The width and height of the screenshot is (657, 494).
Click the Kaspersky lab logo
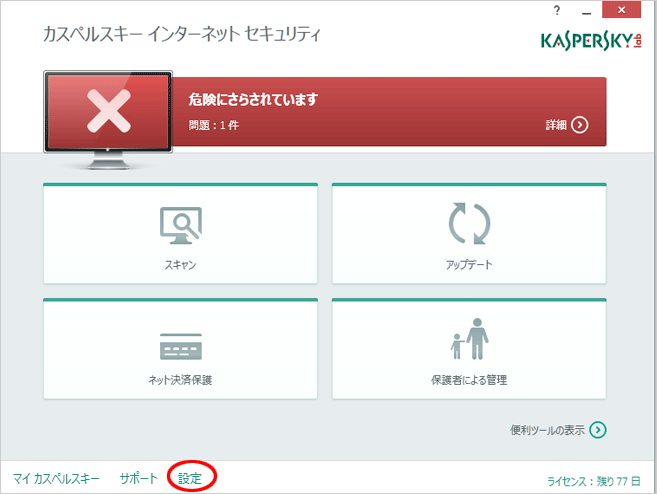pyautogui.click(x=591, y=41)
